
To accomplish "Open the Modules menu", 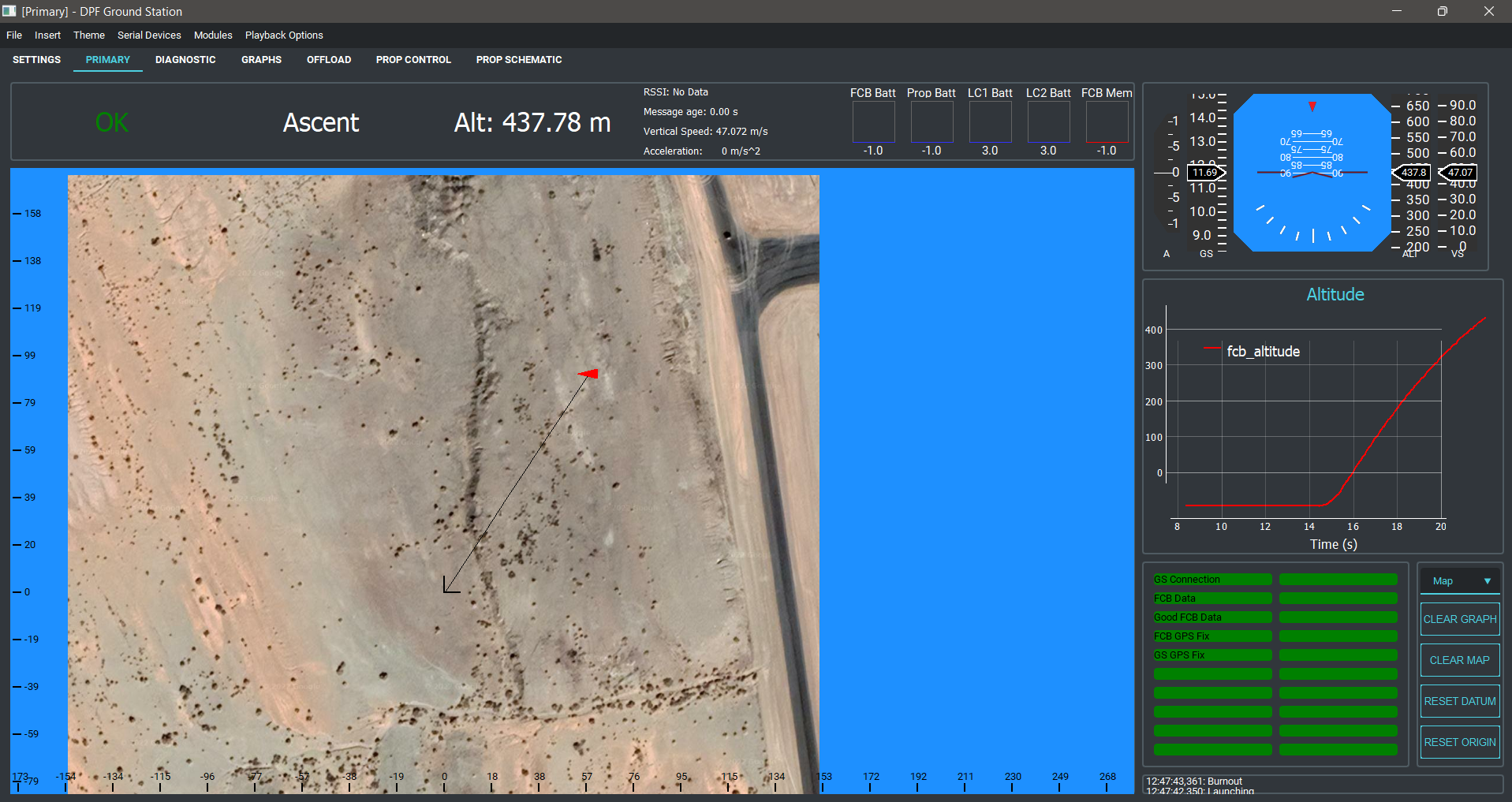I will 213,35.
